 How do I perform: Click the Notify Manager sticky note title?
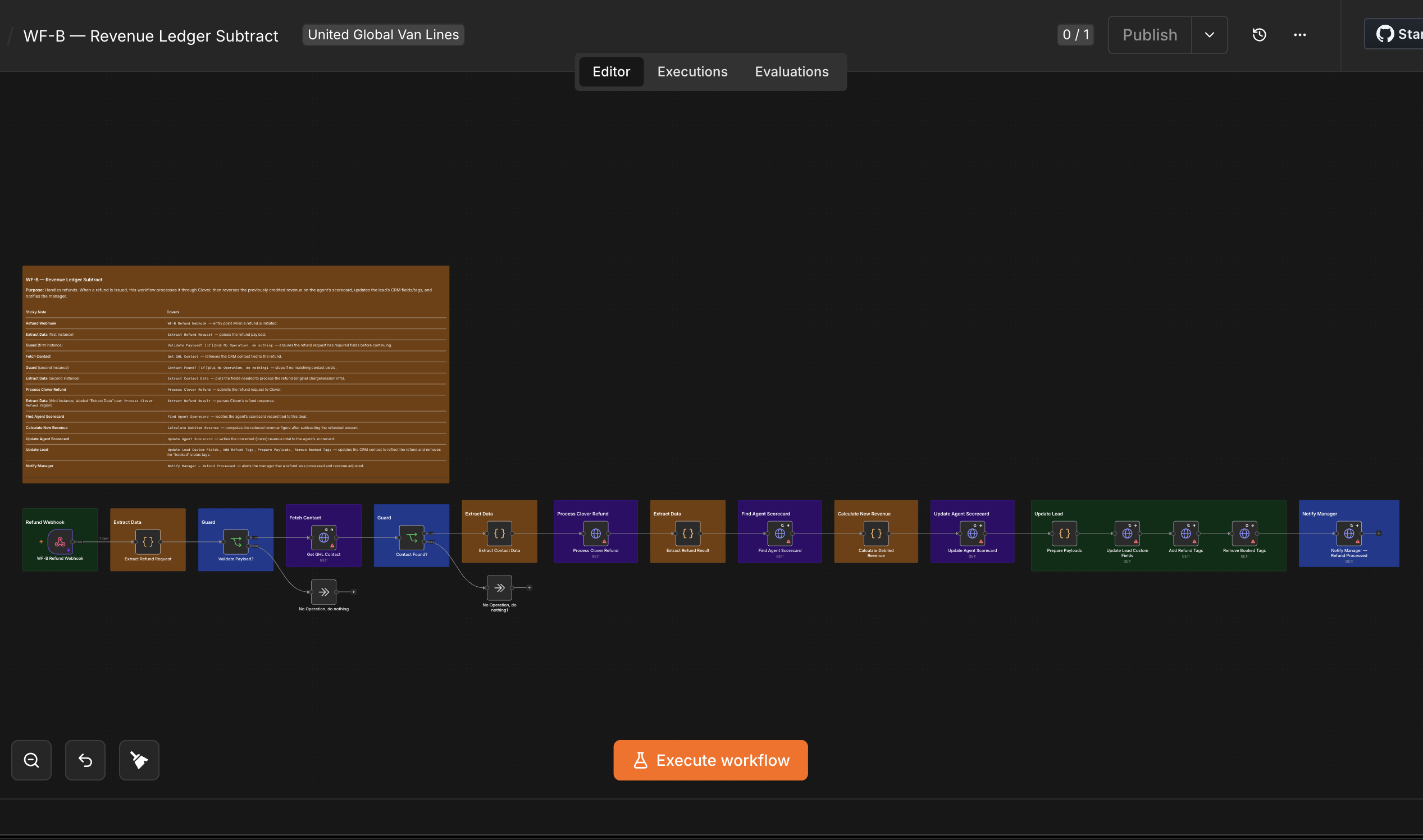[1320, 514]
